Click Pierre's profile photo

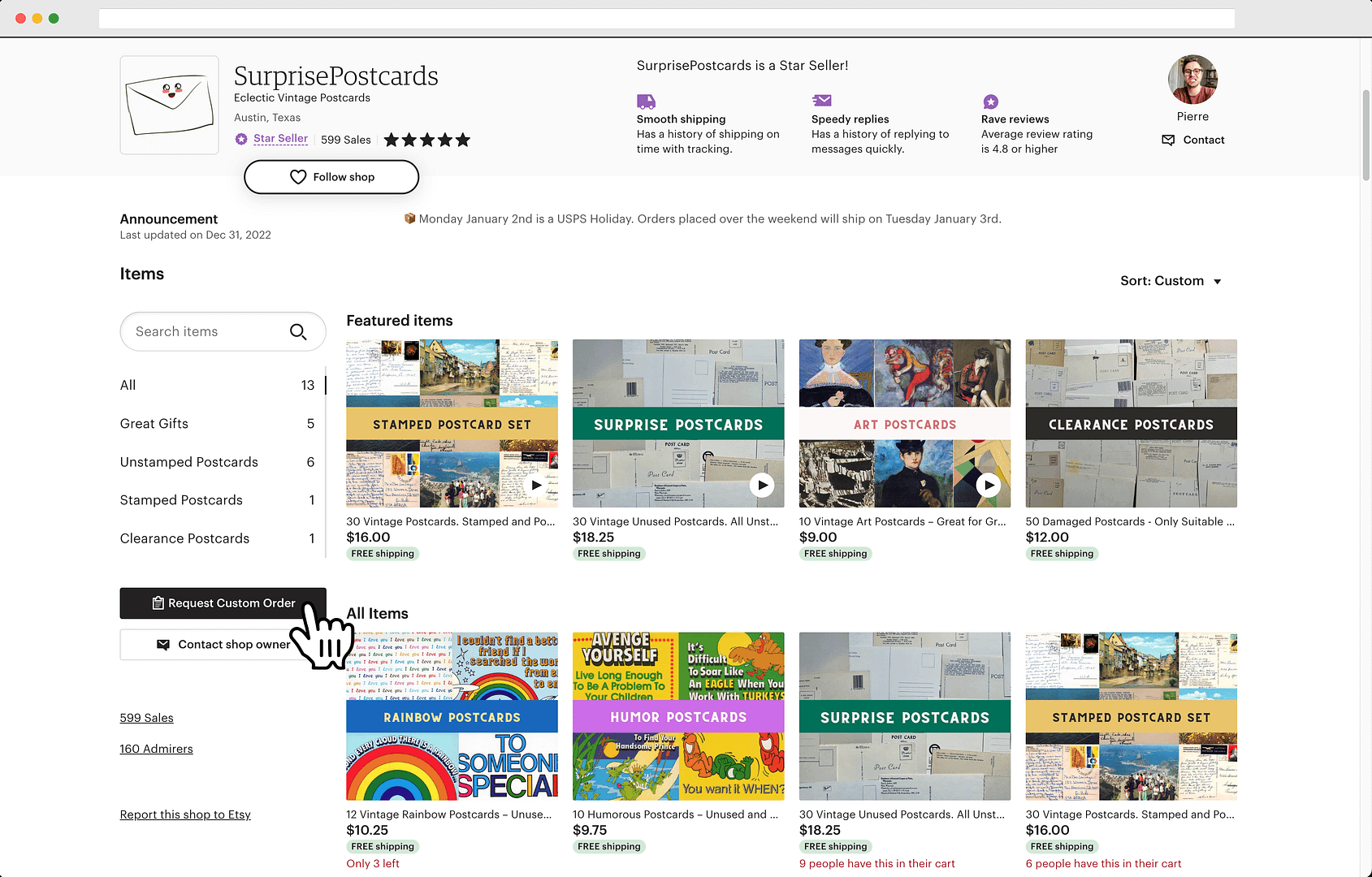pos(1192,80)
